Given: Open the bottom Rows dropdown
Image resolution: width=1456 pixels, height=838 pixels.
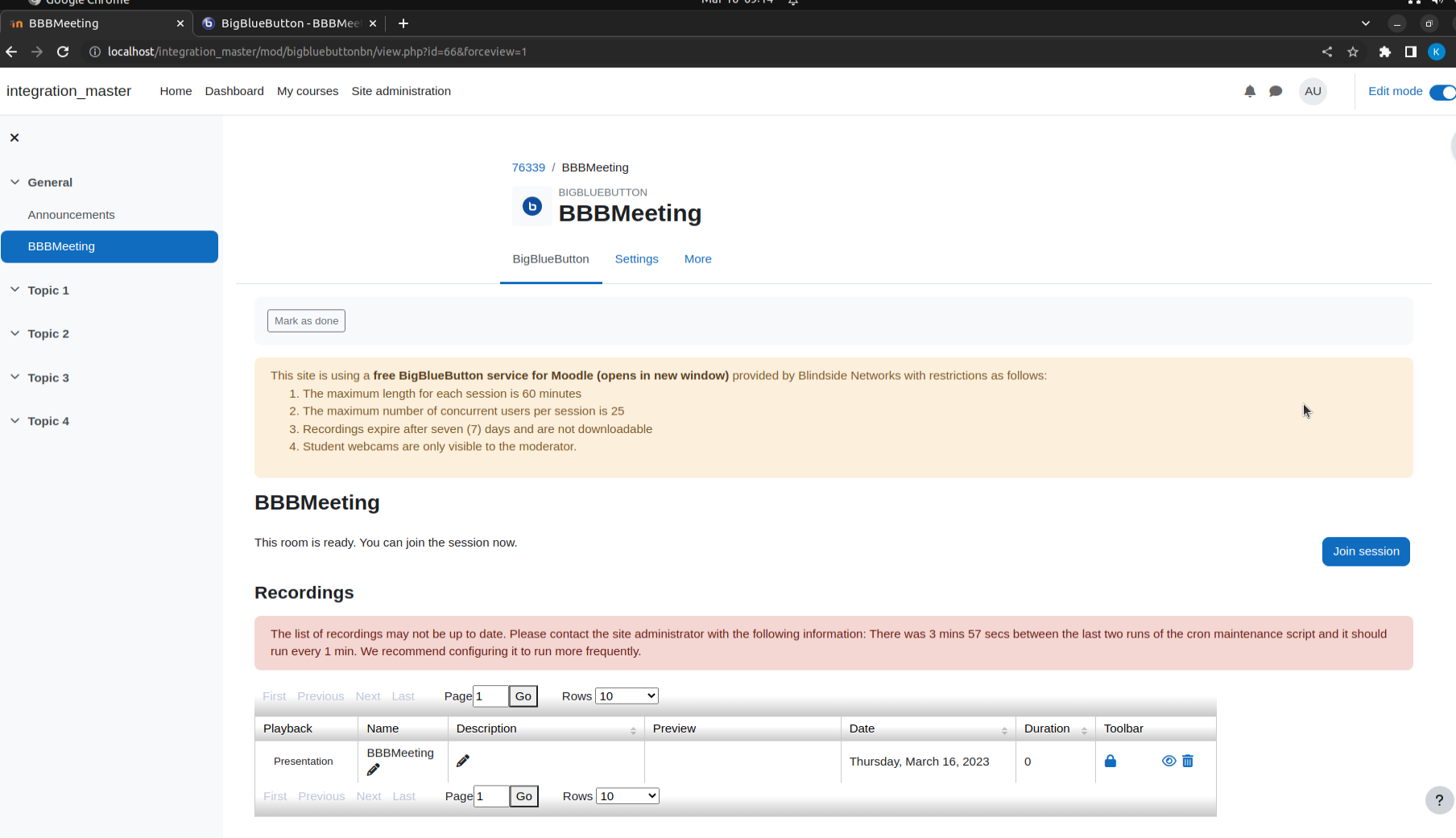Looking at the screenshot, I should (x=627, y=795).
